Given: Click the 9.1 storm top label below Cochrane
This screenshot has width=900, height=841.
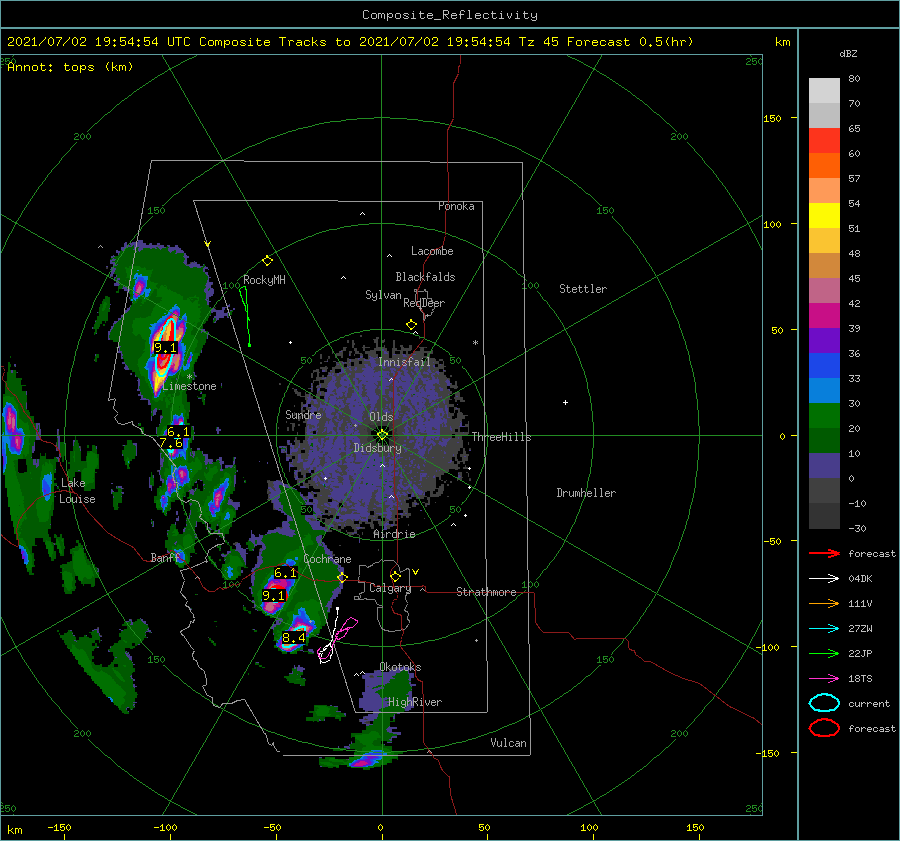Looking at the screenshot, I should [x=273, y=595].
